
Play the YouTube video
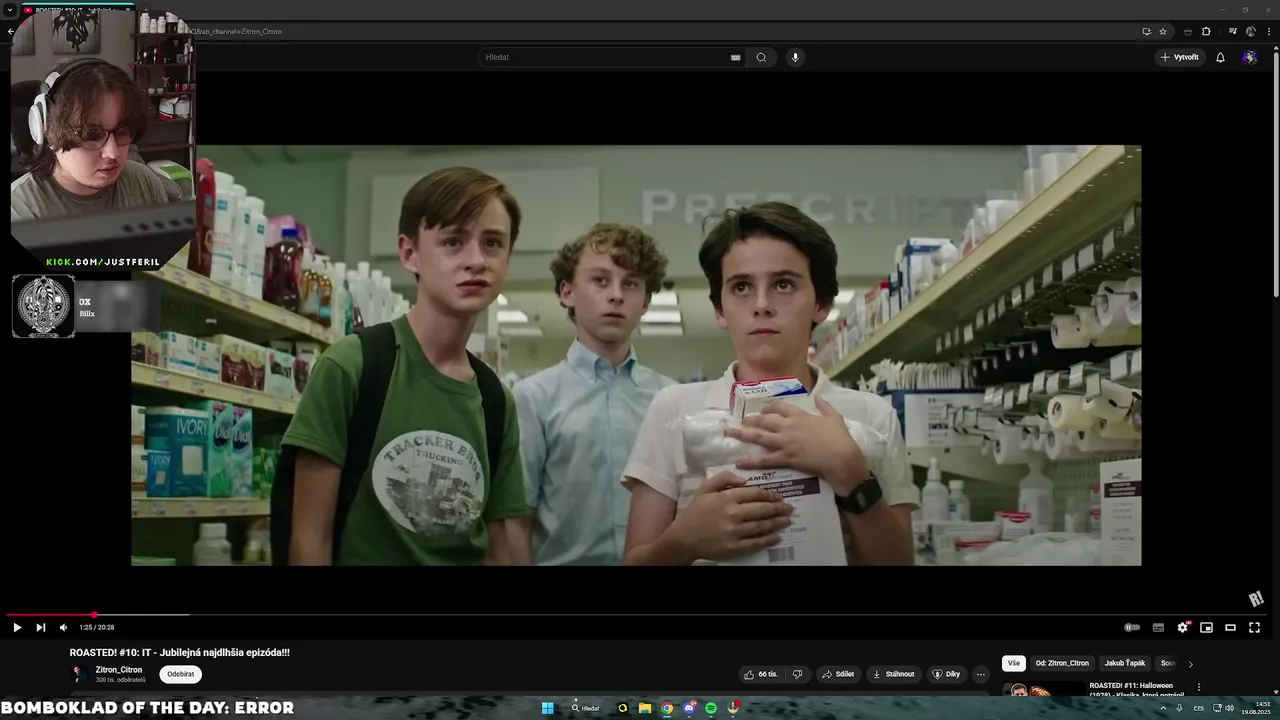point(17,627)
